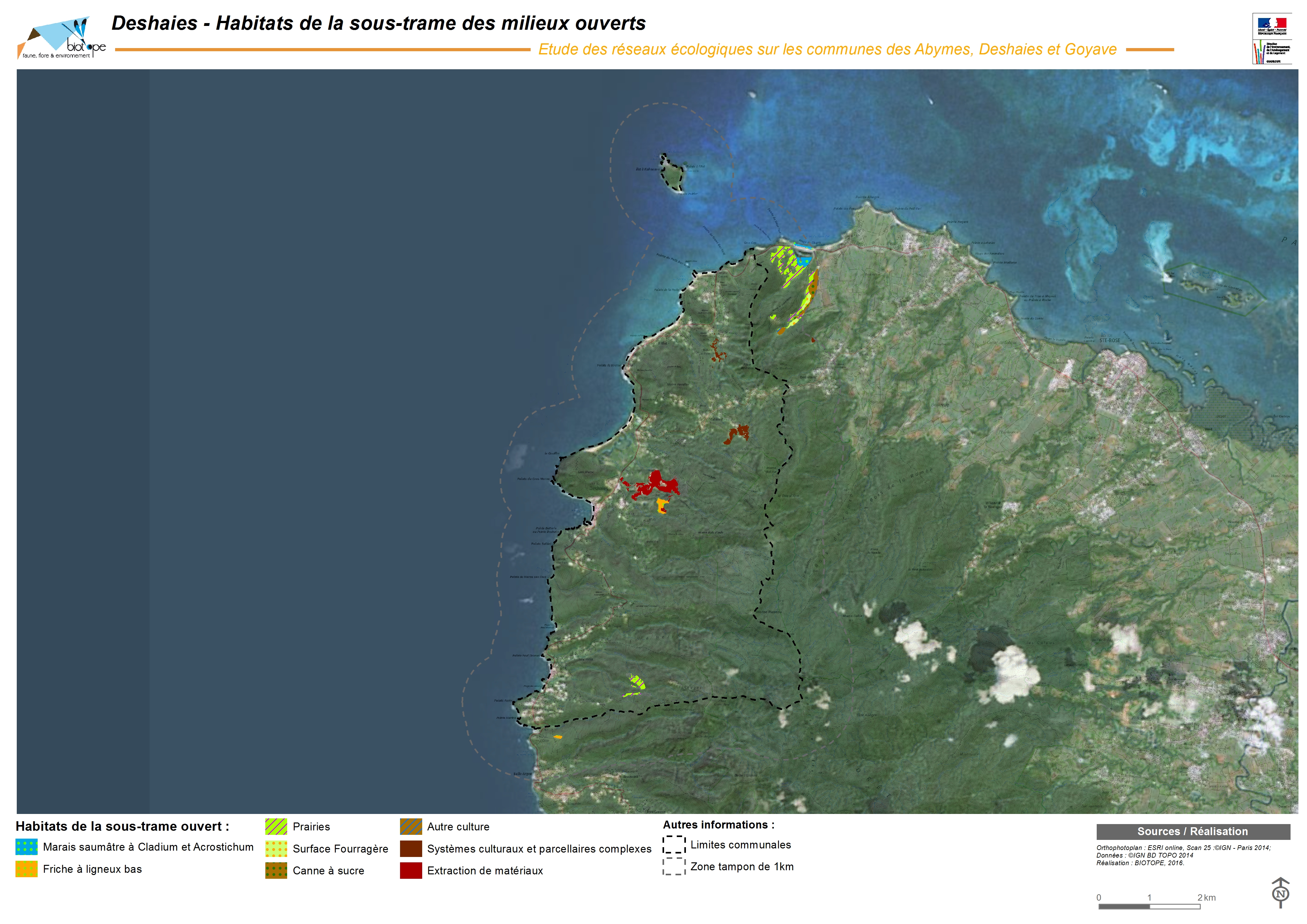Viewport: 1307px width, 924px height.
Task: Click the Surface Fourragère legend symbol
Action: (x=276, y=849)
